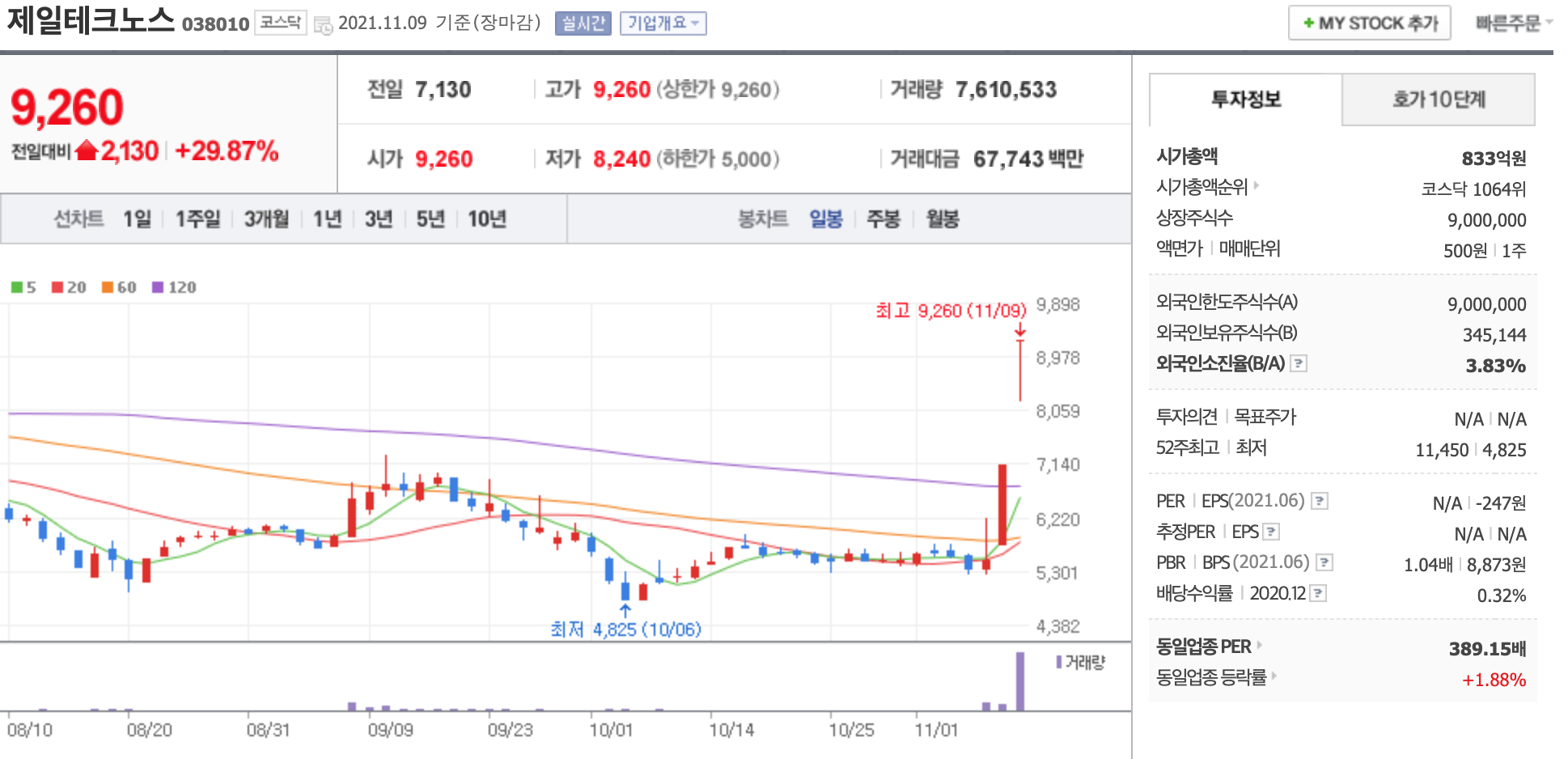
Task: Click the red up-arrow price change icon
Action: [x=87, y=151]
